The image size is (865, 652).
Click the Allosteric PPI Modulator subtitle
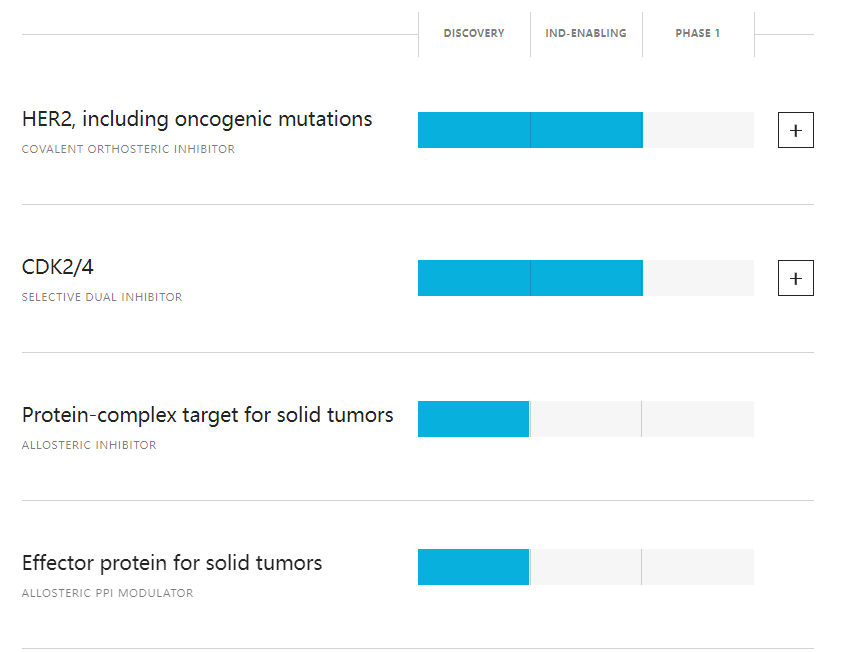[107, 593]
